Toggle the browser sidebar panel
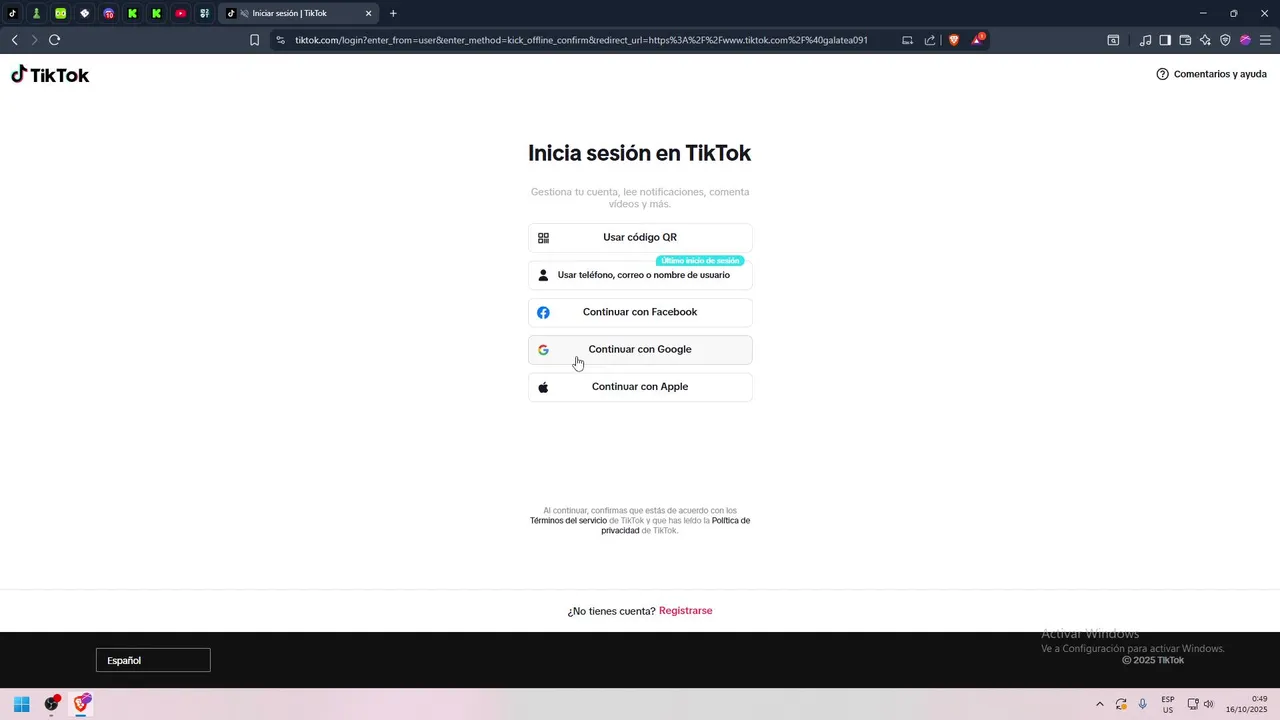This screenshot has height=720, width=1280. click(1165, 40)
